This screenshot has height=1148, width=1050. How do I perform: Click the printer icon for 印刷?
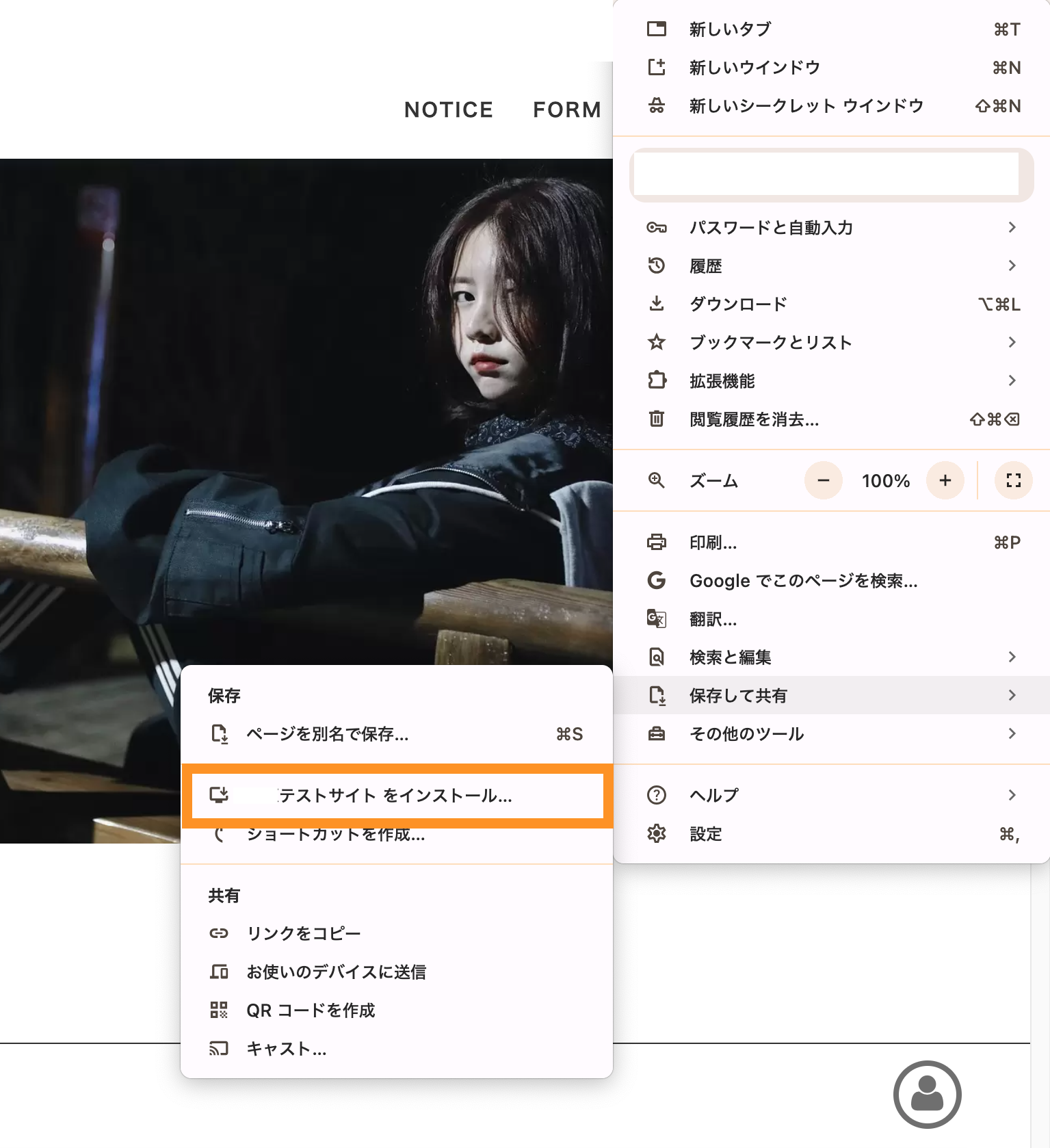[656, 543]
